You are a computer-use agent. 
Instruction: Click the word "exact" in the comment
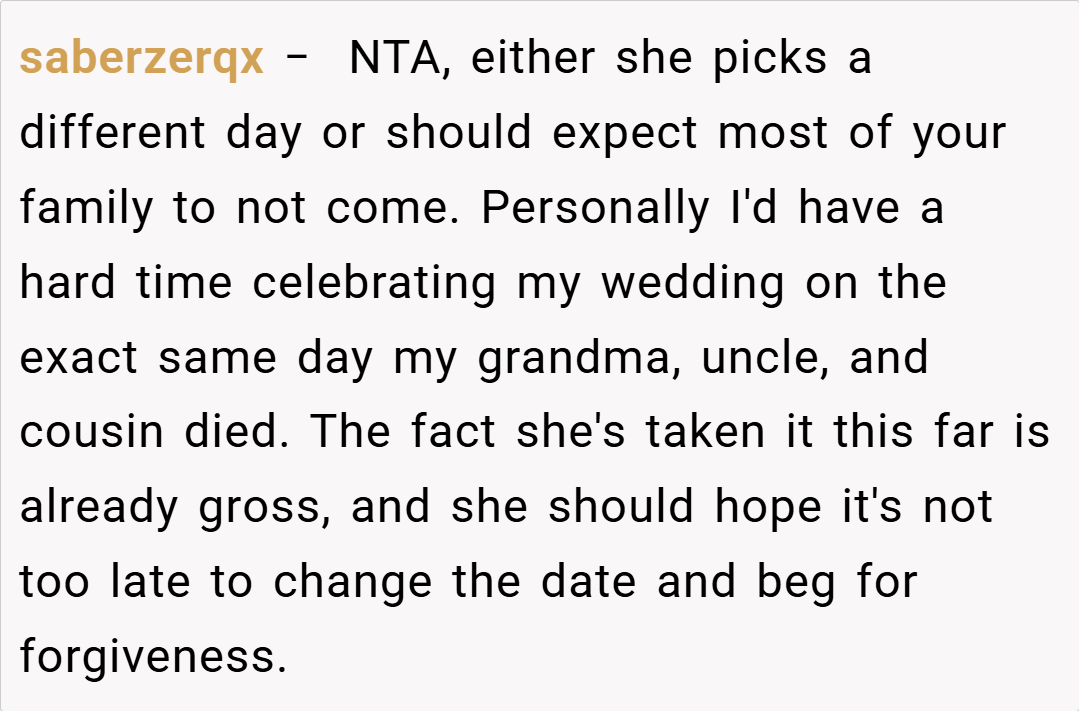point(79,359)
